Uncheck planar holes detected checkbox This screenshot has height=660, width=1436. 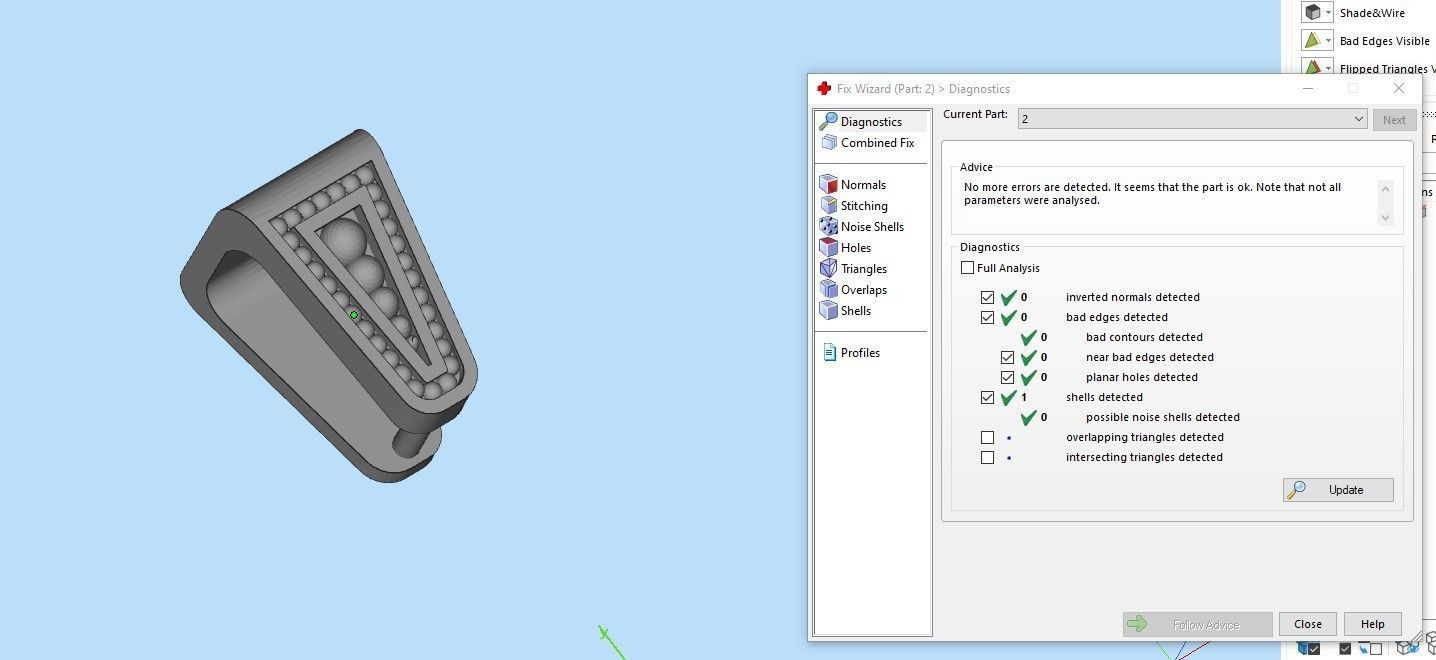coord(1008,378)
